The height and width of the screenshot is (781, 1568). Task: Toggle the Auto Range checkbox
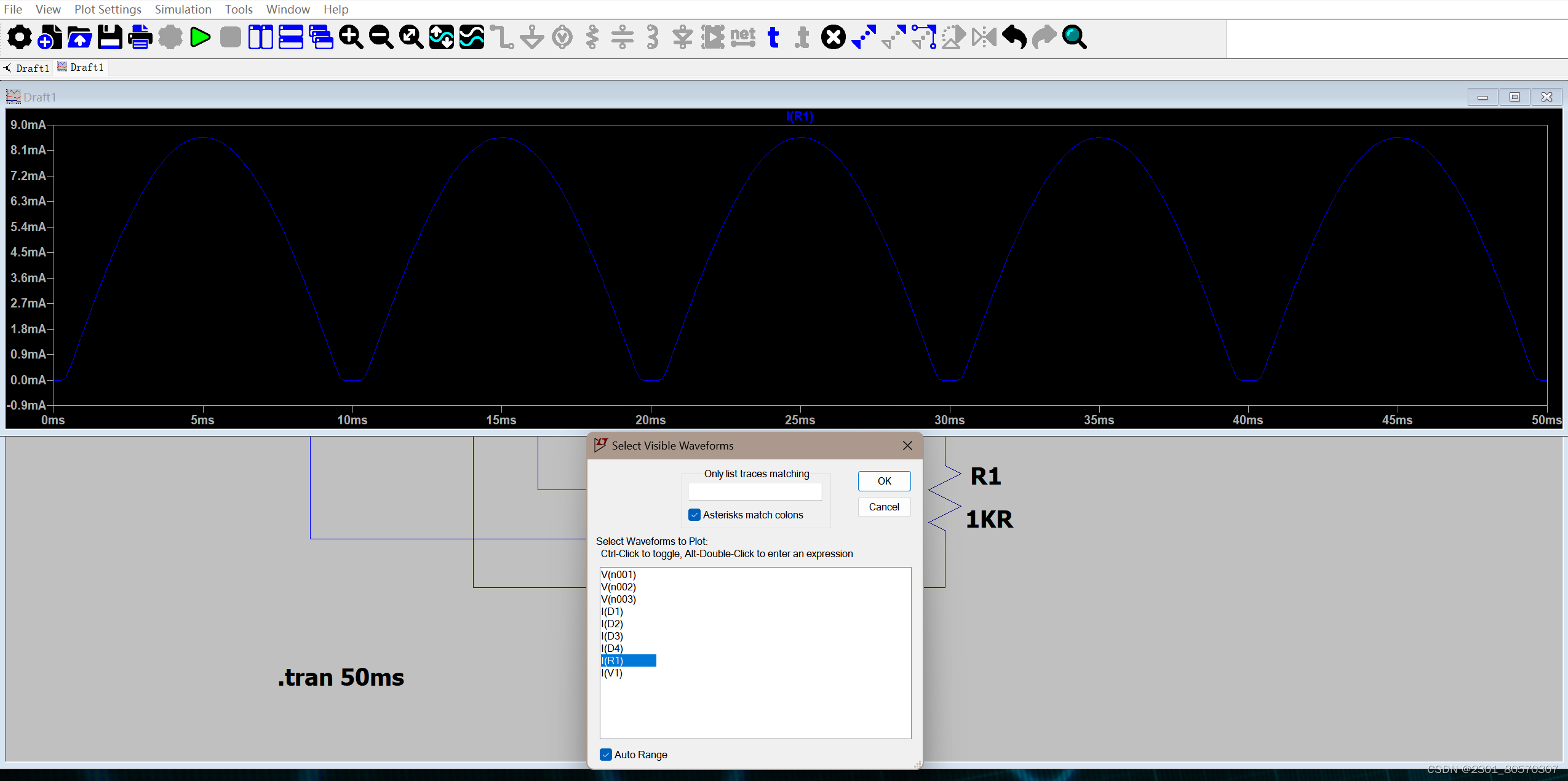(606, 755)
